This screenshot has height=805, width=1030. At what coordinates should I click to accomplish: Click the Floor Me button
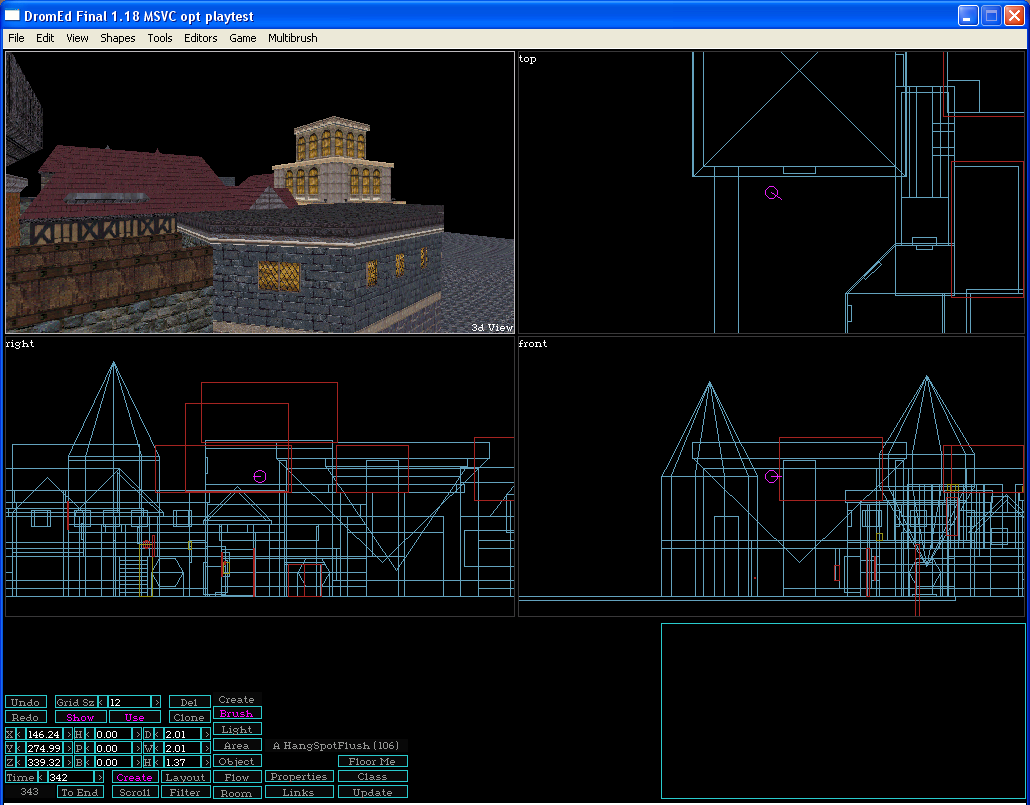[x=372, y=761]
